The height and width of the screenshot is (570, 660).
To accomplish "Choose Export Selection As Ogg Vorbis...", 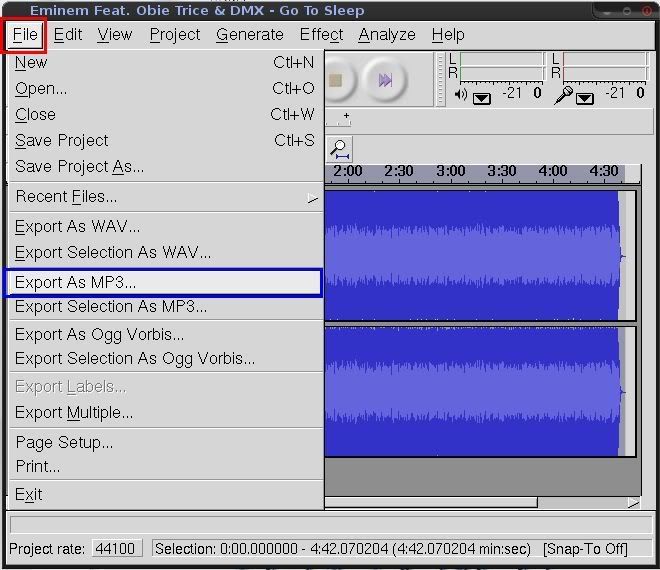I will (165, 359).
